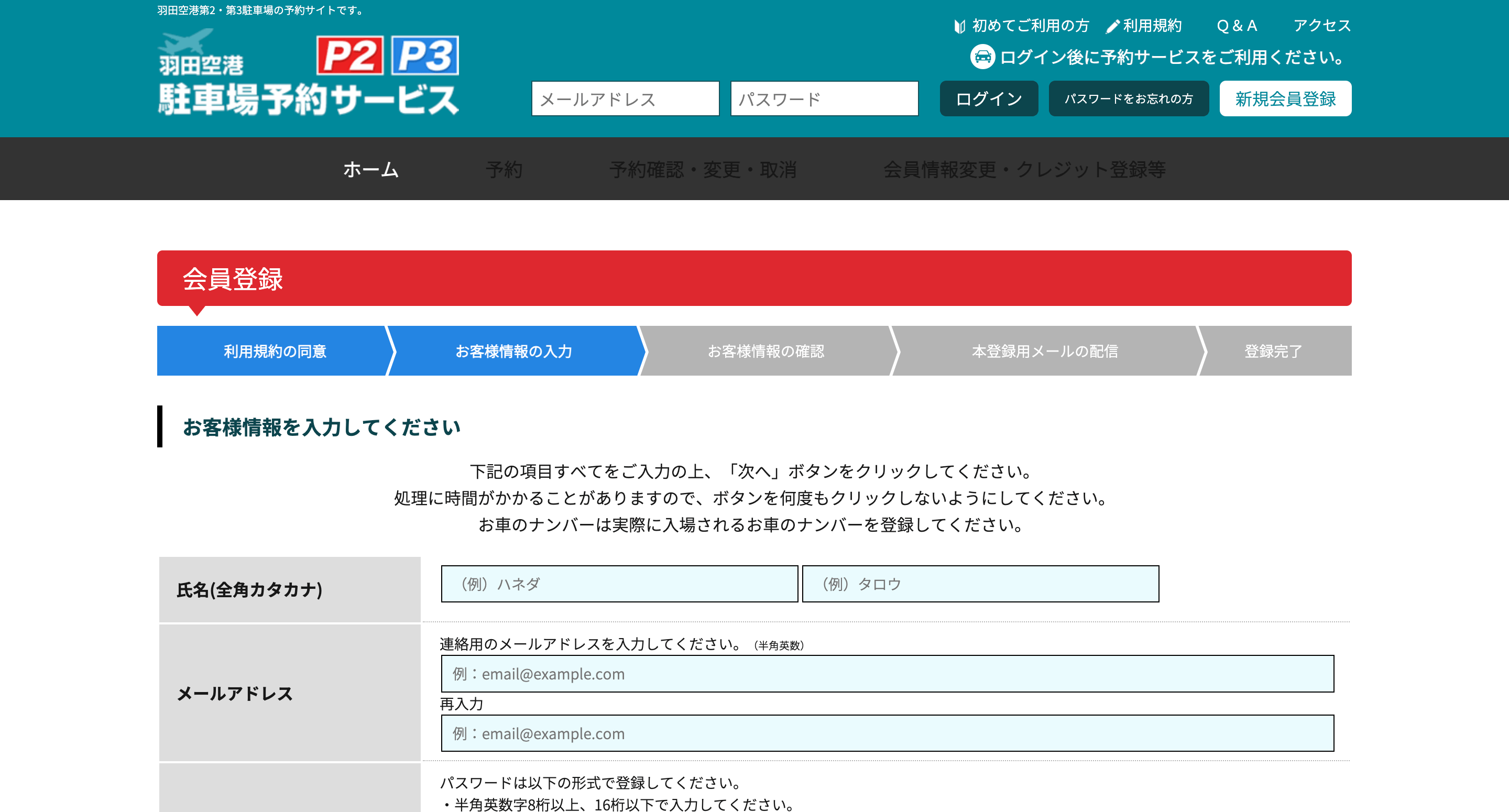The image size is (1509, 812).
Task: Click the beginner guide icon beside 初めてご利用の方
Action: 959,26
